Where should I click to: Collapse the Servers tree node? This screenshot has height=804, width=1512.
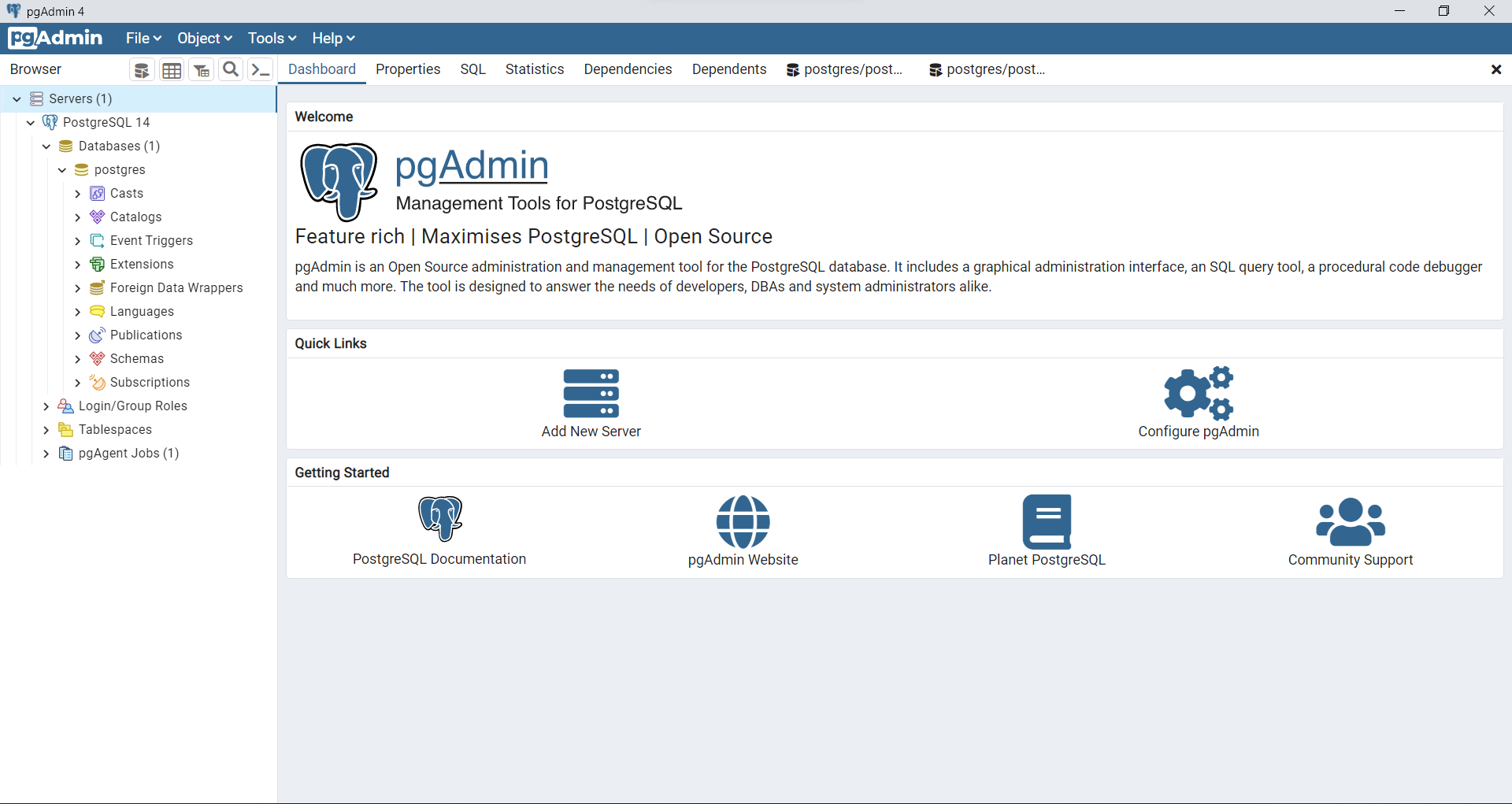click(17, 99)
